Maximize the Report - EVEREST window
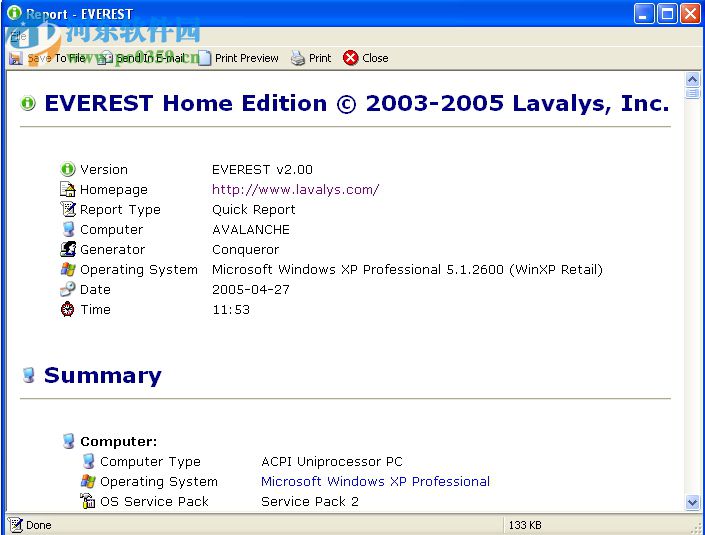The image size is (705, 535). pos(667,13)
